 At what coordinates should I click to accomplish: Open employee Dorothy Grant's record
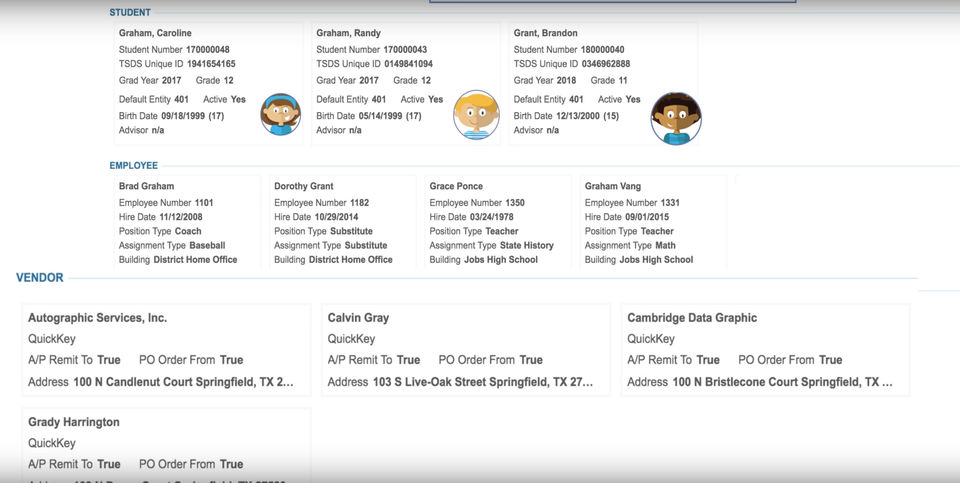click(x=343, y=222)
